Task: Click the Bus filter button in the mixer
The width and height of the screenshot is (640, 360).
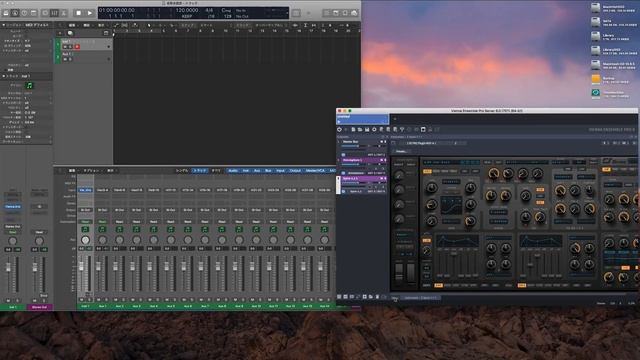Action: point(268,171)
